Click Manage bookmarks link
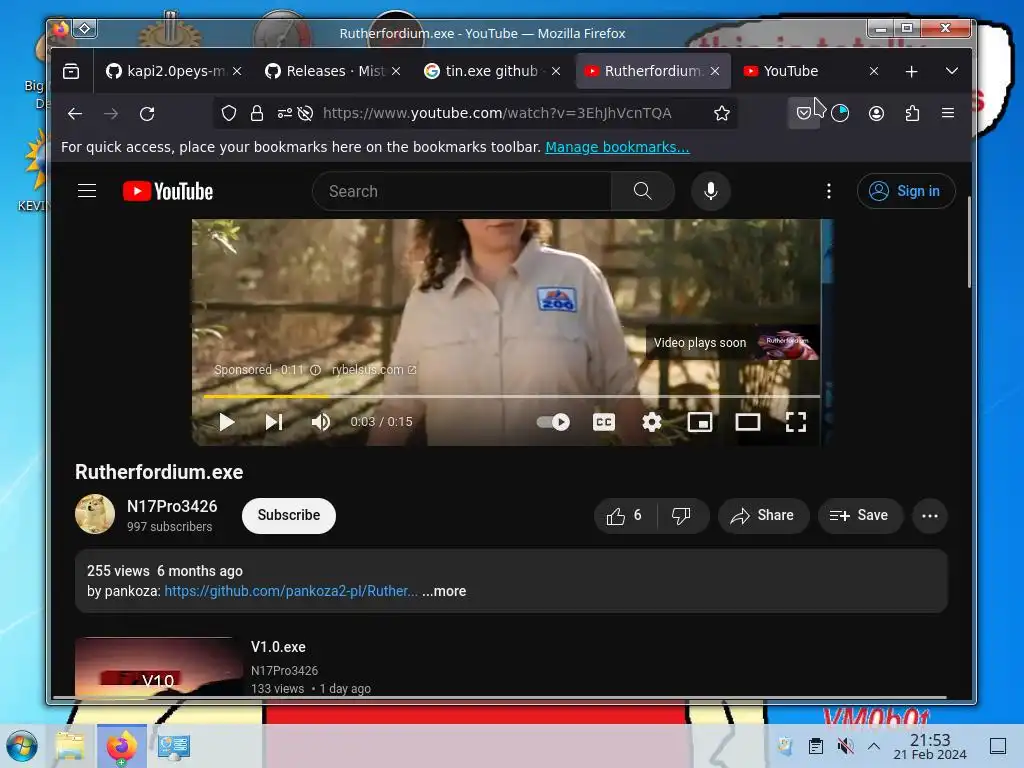This screenshot has height=768, width=1024. point(617,147)
